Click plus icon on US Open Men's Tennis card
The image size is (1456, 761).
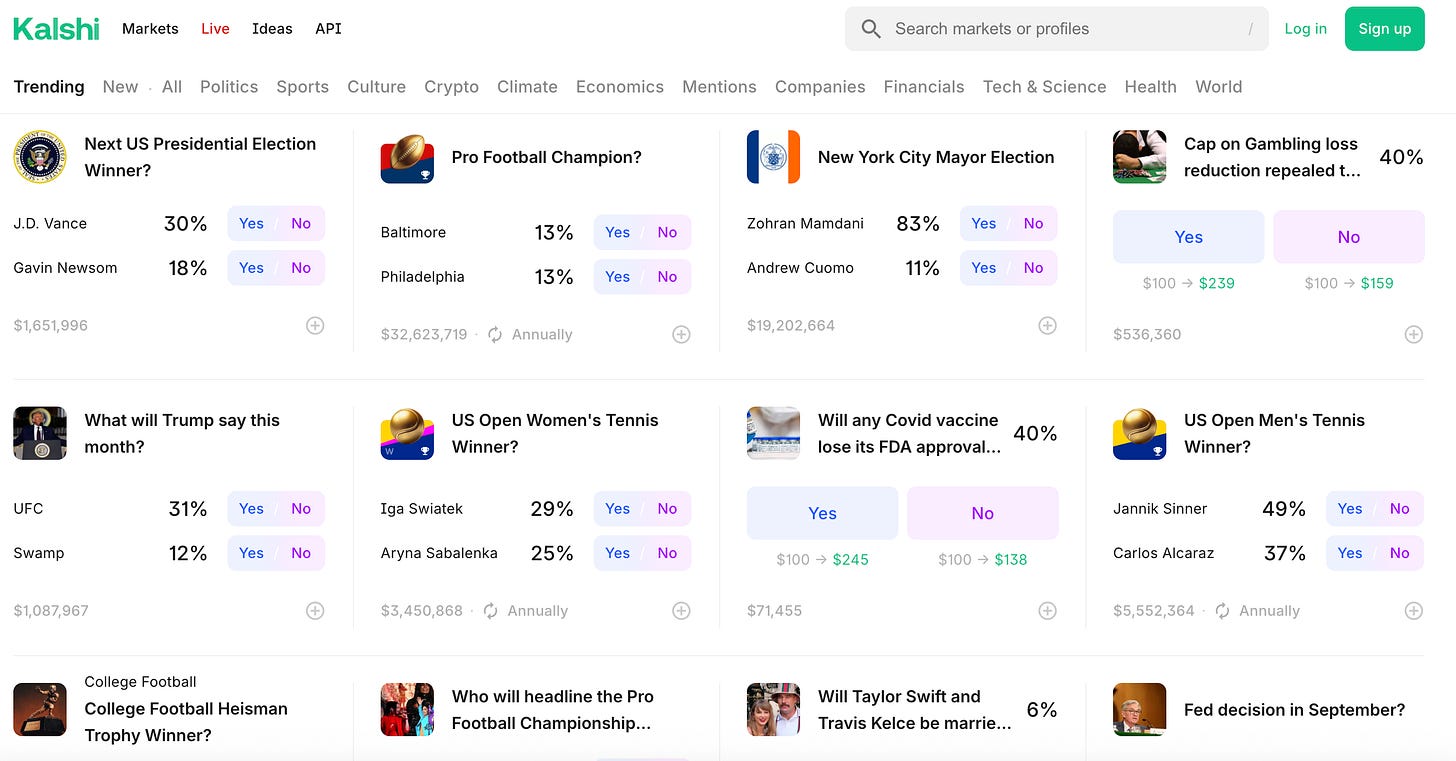(x=1413, y=611)
